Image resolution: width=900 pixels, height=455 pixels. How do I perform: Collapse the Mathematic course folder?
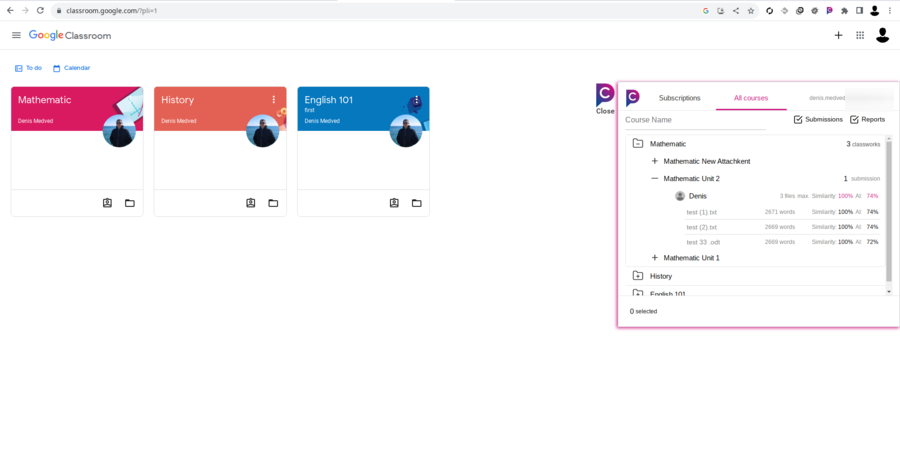pyautogui.click(x=637, y=144)
